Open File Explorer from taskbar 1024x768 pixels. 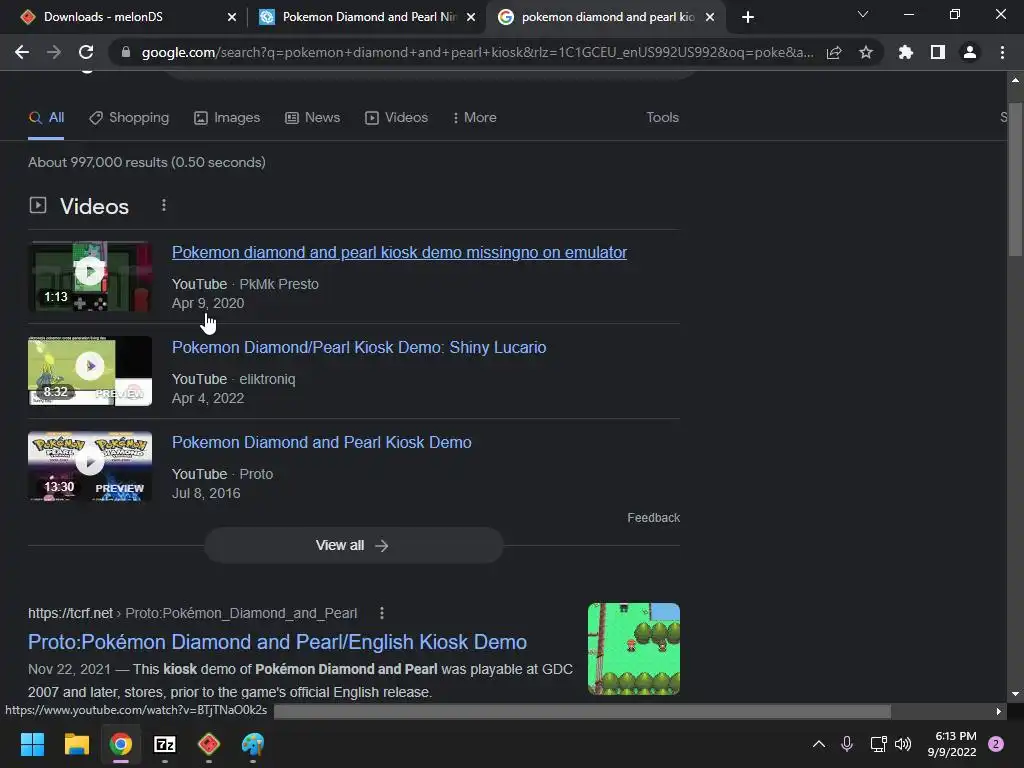click(76, 744)
